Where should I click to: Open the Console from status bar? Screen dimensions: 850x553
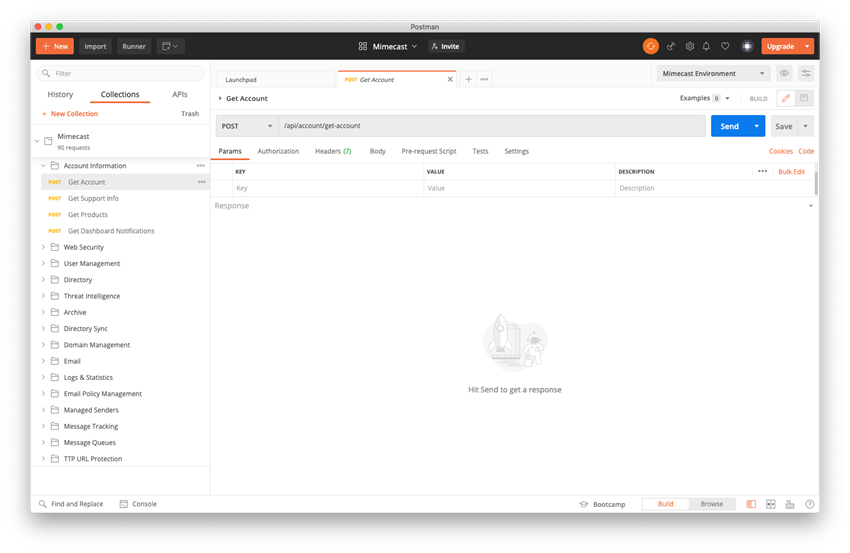coord(138,504)
